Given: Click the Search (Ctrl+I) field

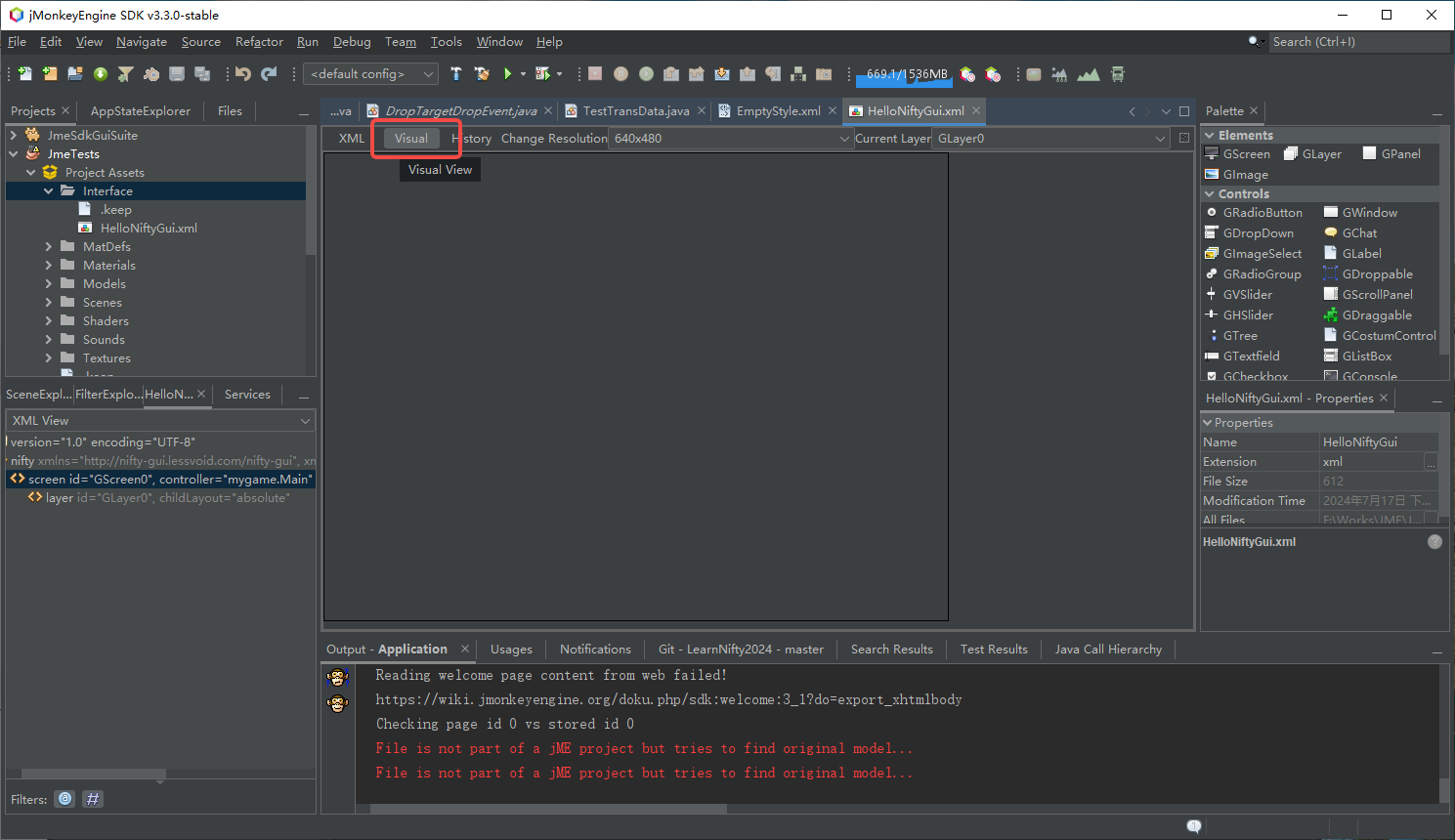Looking at the screenshot, I should tap(1358, 42).
